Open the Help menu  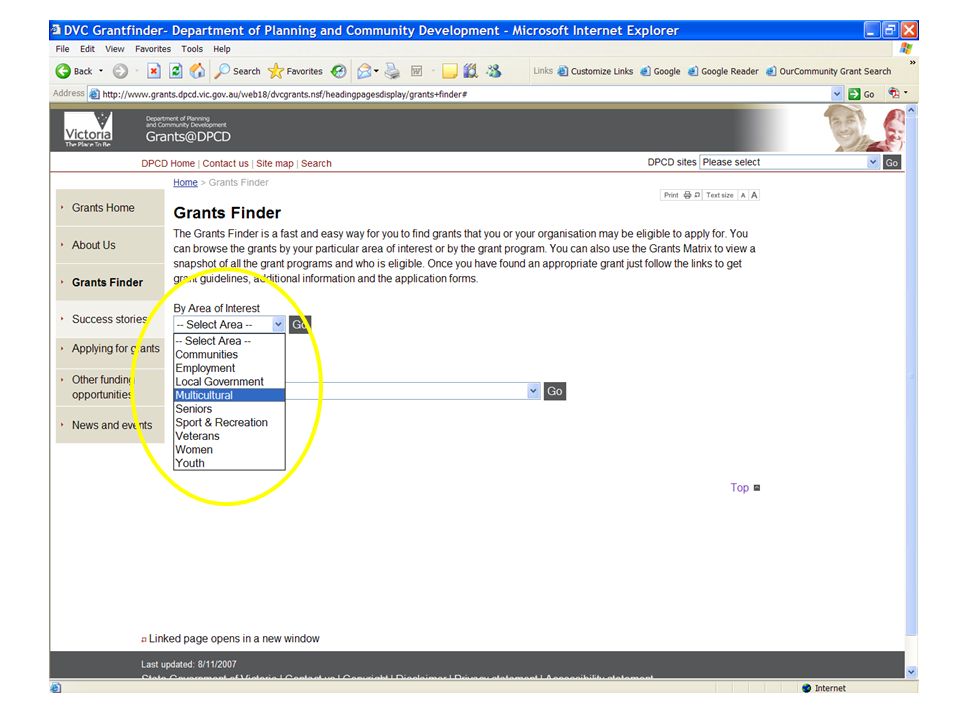[222, 49]
